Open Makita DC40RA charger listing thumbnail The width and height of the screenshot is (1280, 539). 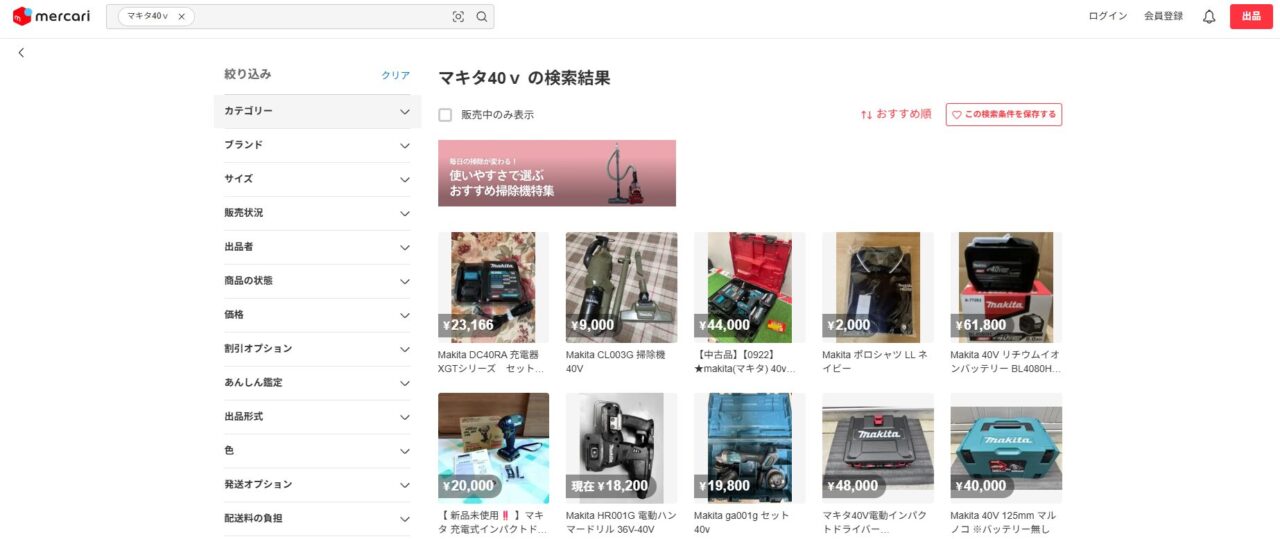tap(493, 288)
